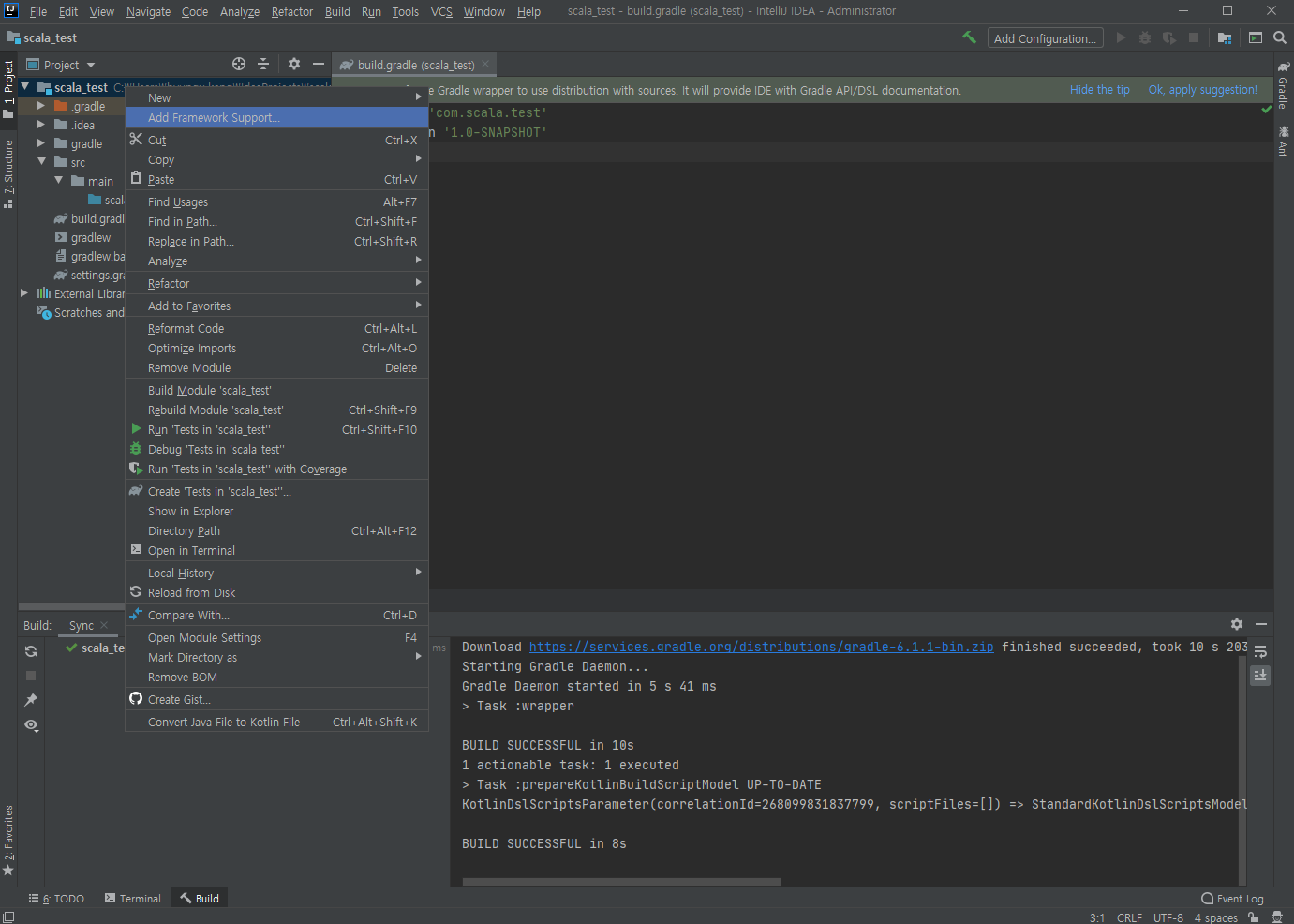Click the green Build hammer icon
Image resolution: width=1294 pixels, height=924 pixels.
(969, 37)
